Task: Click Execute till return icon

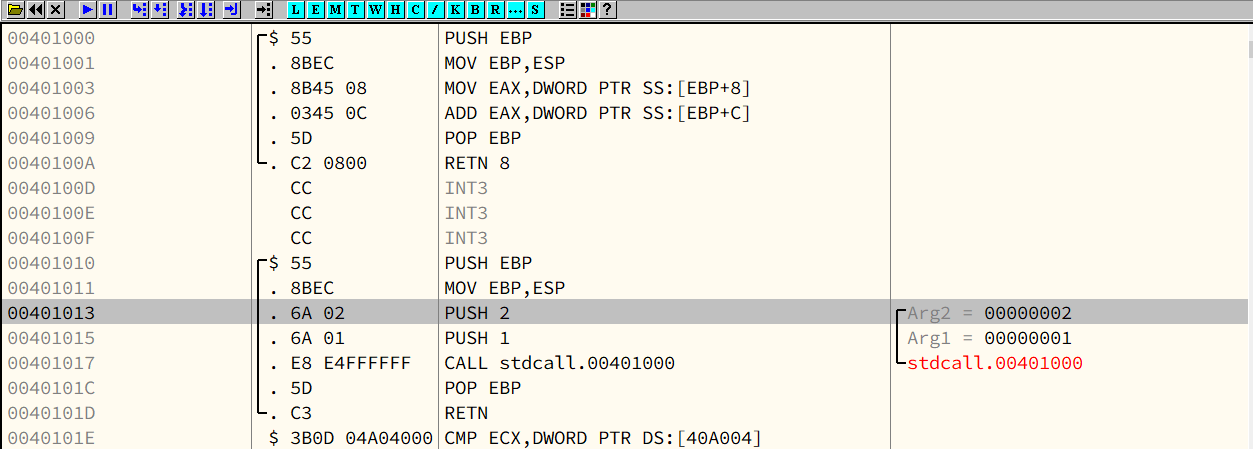Action: pos(231,10)
